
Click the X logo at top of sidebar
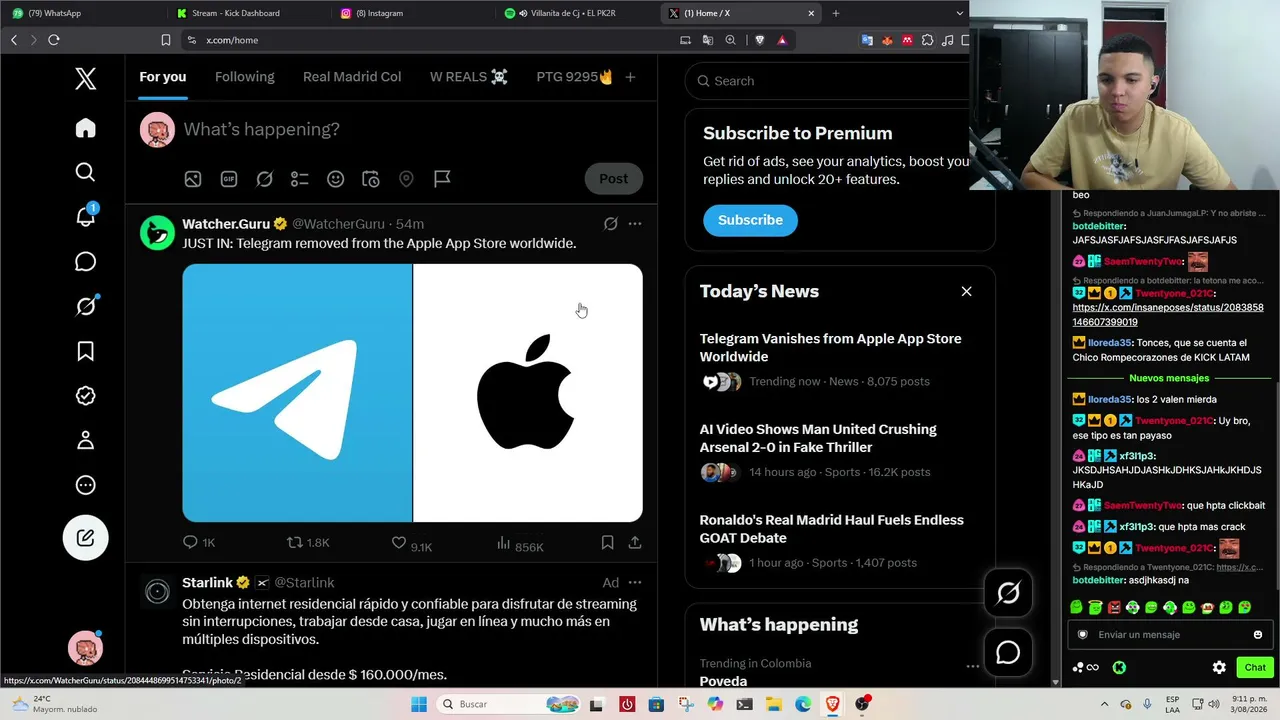86,79
